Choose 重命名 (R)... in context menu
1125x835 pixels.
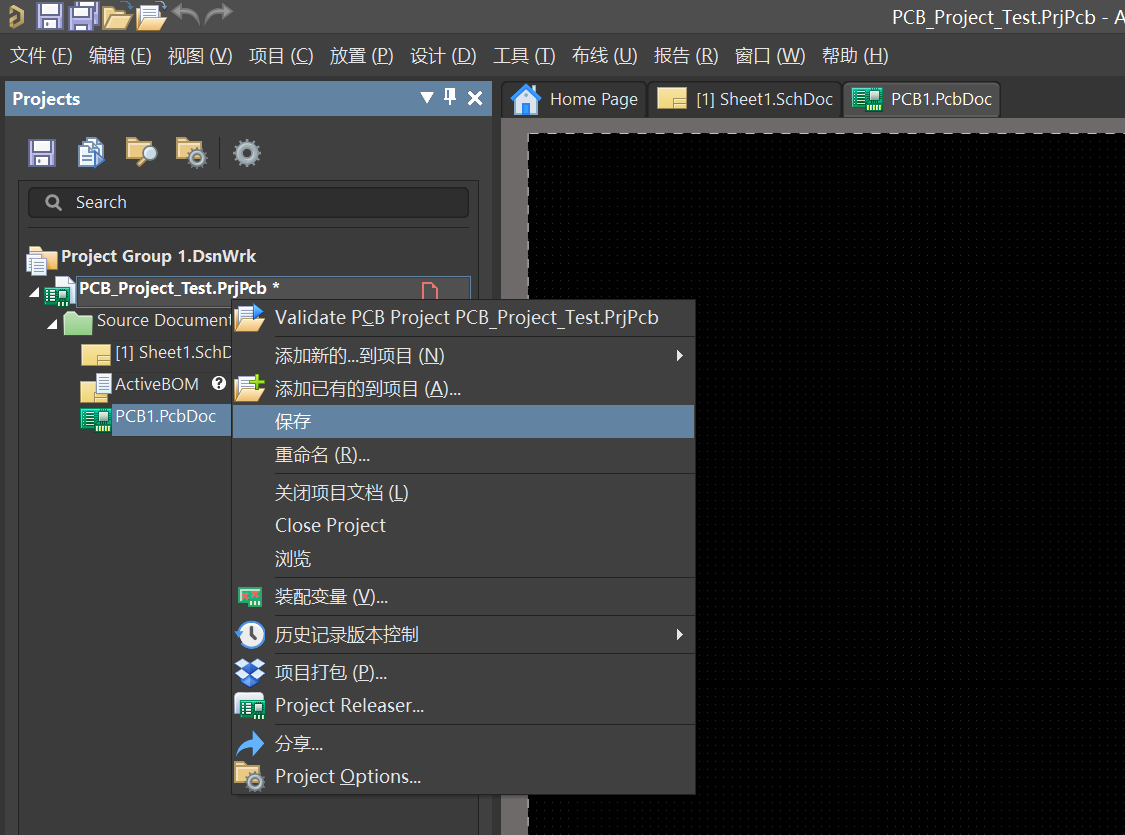(463, 455)
